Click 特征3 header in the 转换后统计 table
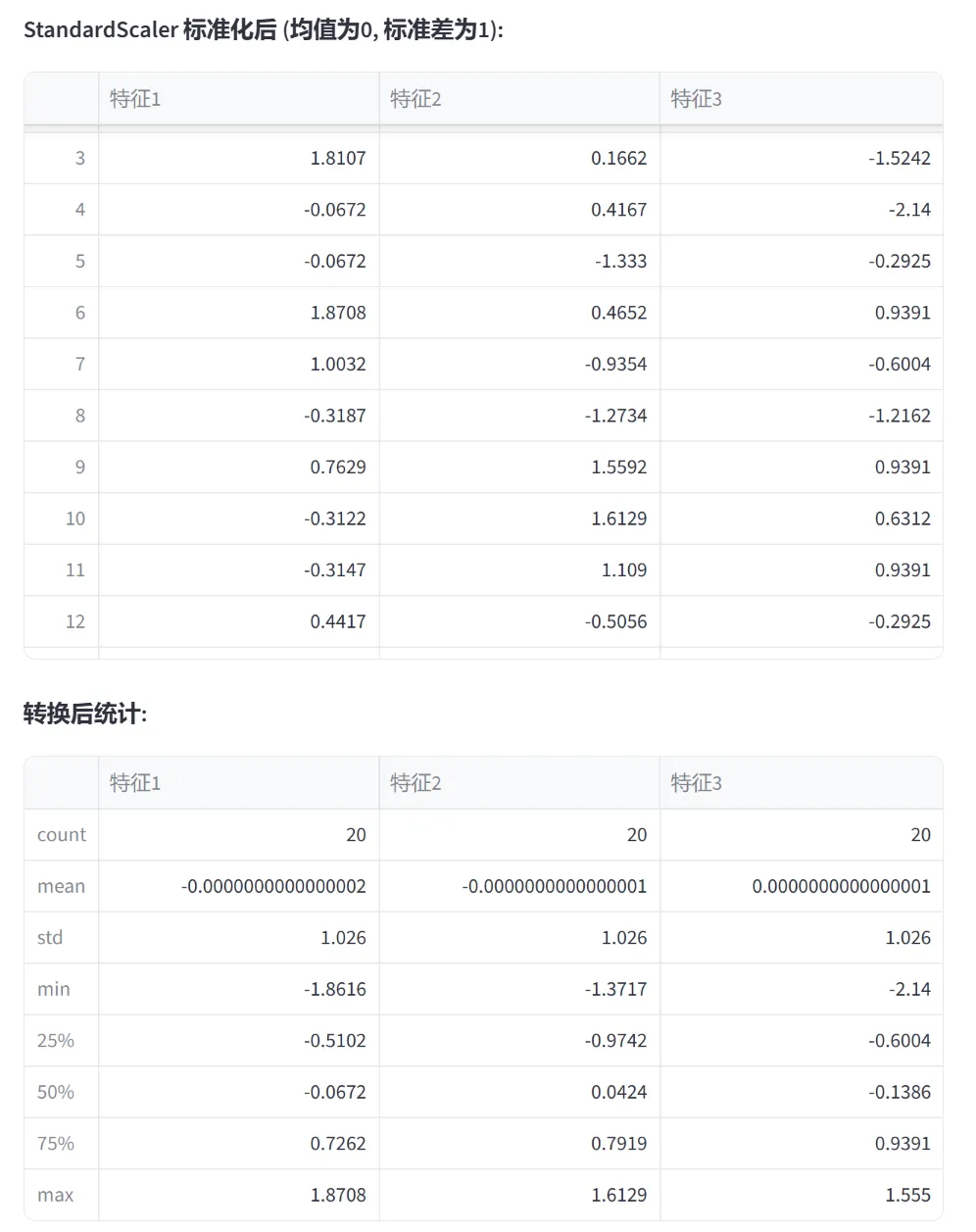The width and height of the screenshot is (976, 1232). coord(696,783)
